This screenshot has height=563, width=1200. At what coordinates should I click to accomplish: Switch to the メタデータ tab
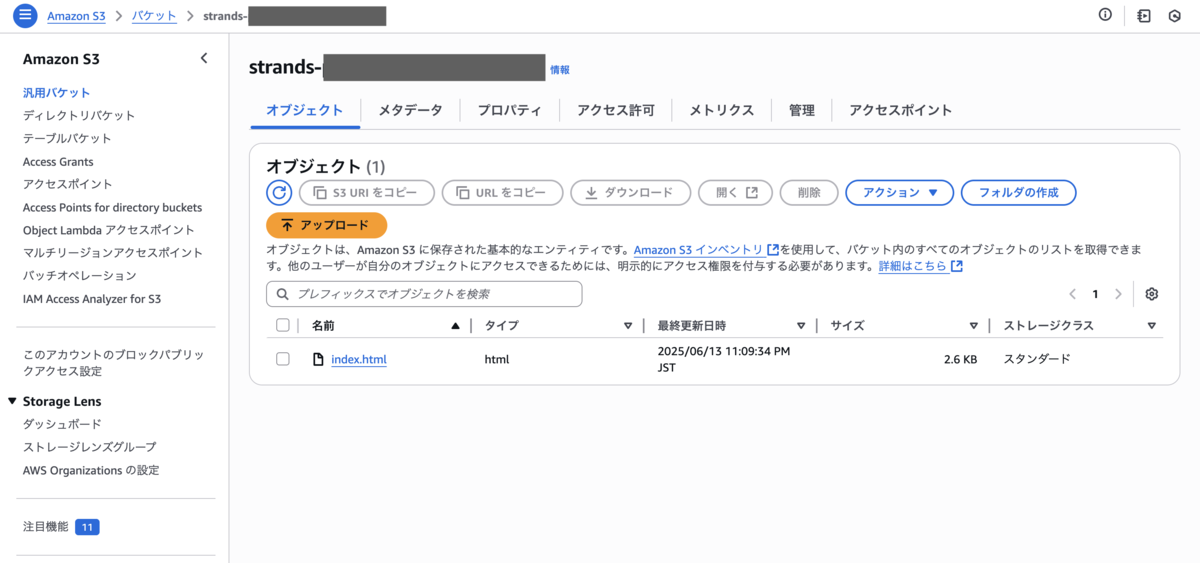(410, 110)
